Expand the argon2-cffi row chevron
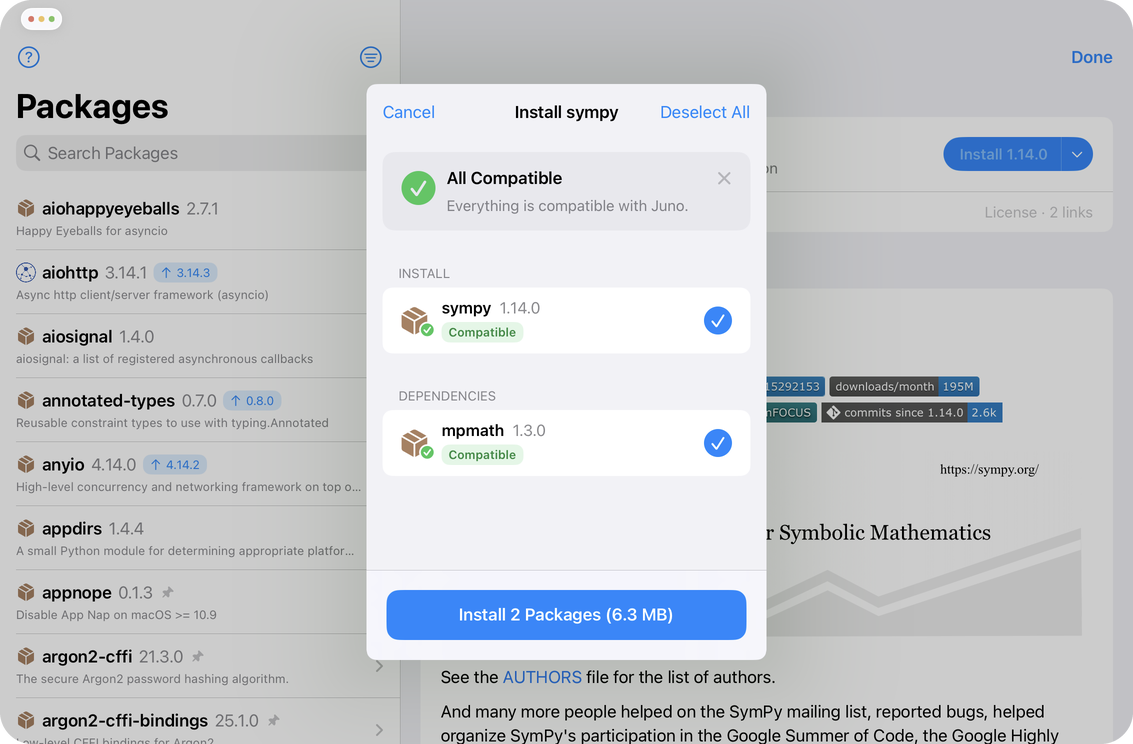Screen dimensions: 1133x744 coord(379,666)
